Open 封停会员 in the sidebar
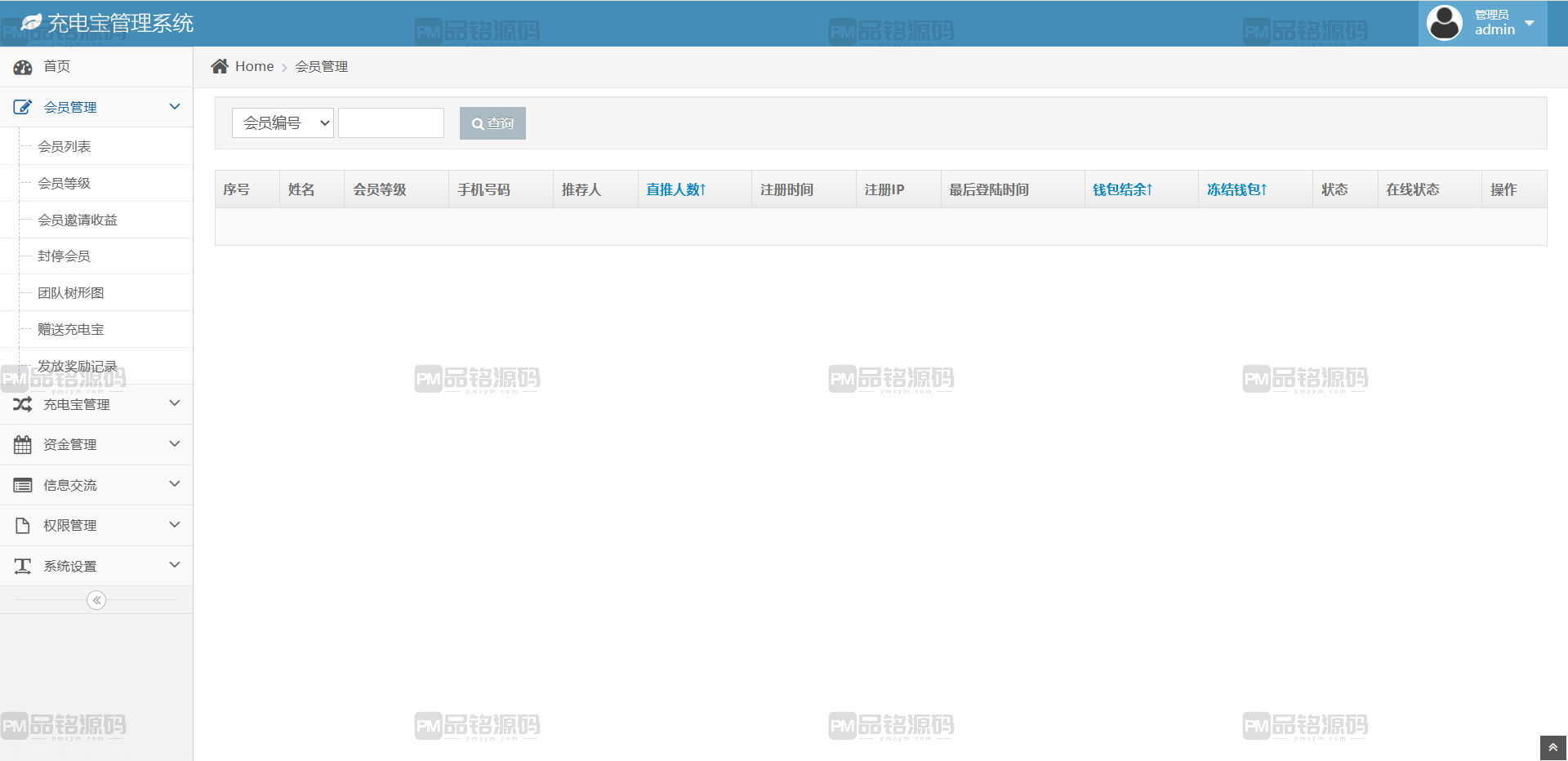 [65, 256]
